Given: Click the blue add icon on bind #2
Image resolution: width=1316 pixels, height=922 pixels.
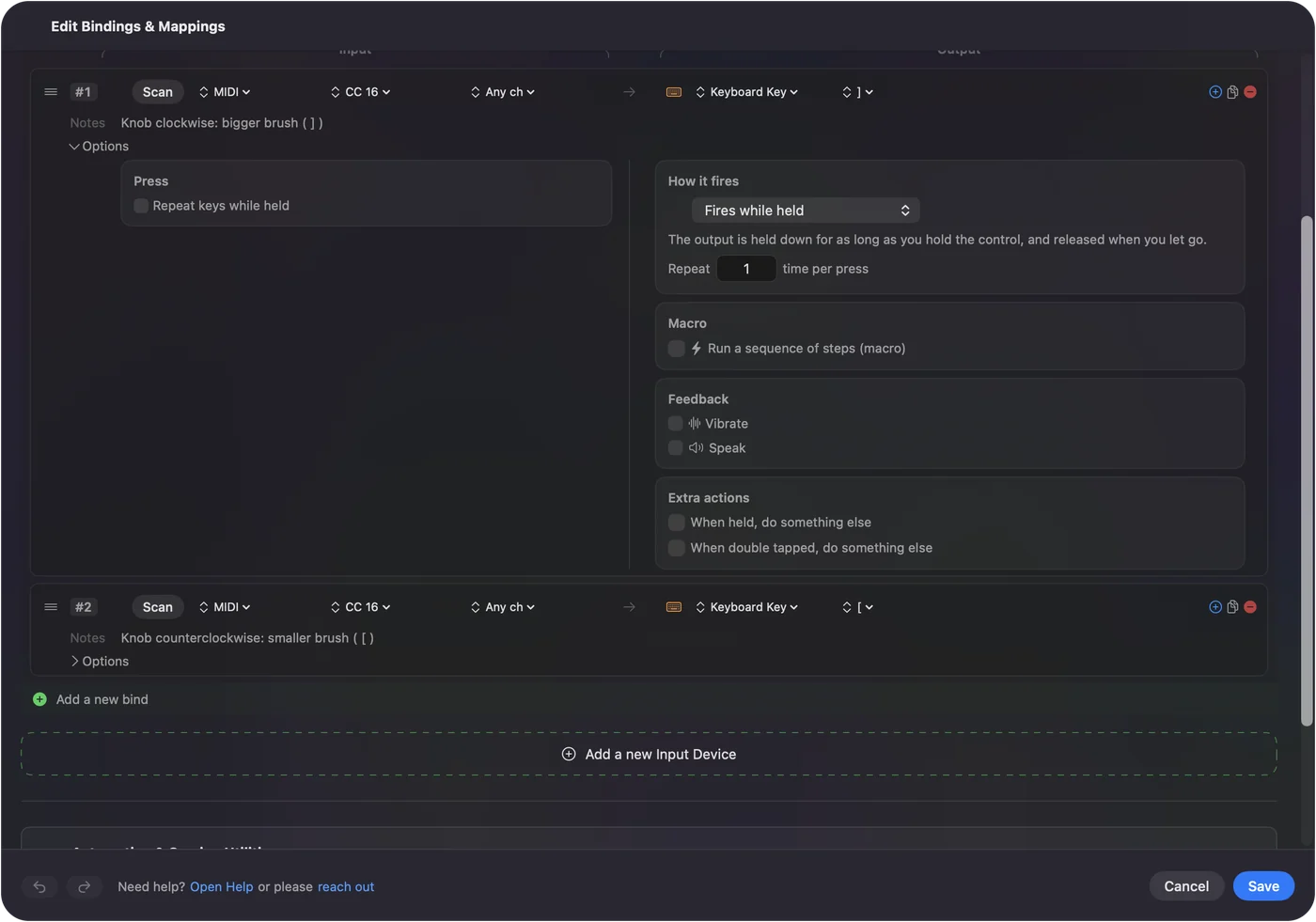Looking at the screenshot, I should tap(1215, 607).
